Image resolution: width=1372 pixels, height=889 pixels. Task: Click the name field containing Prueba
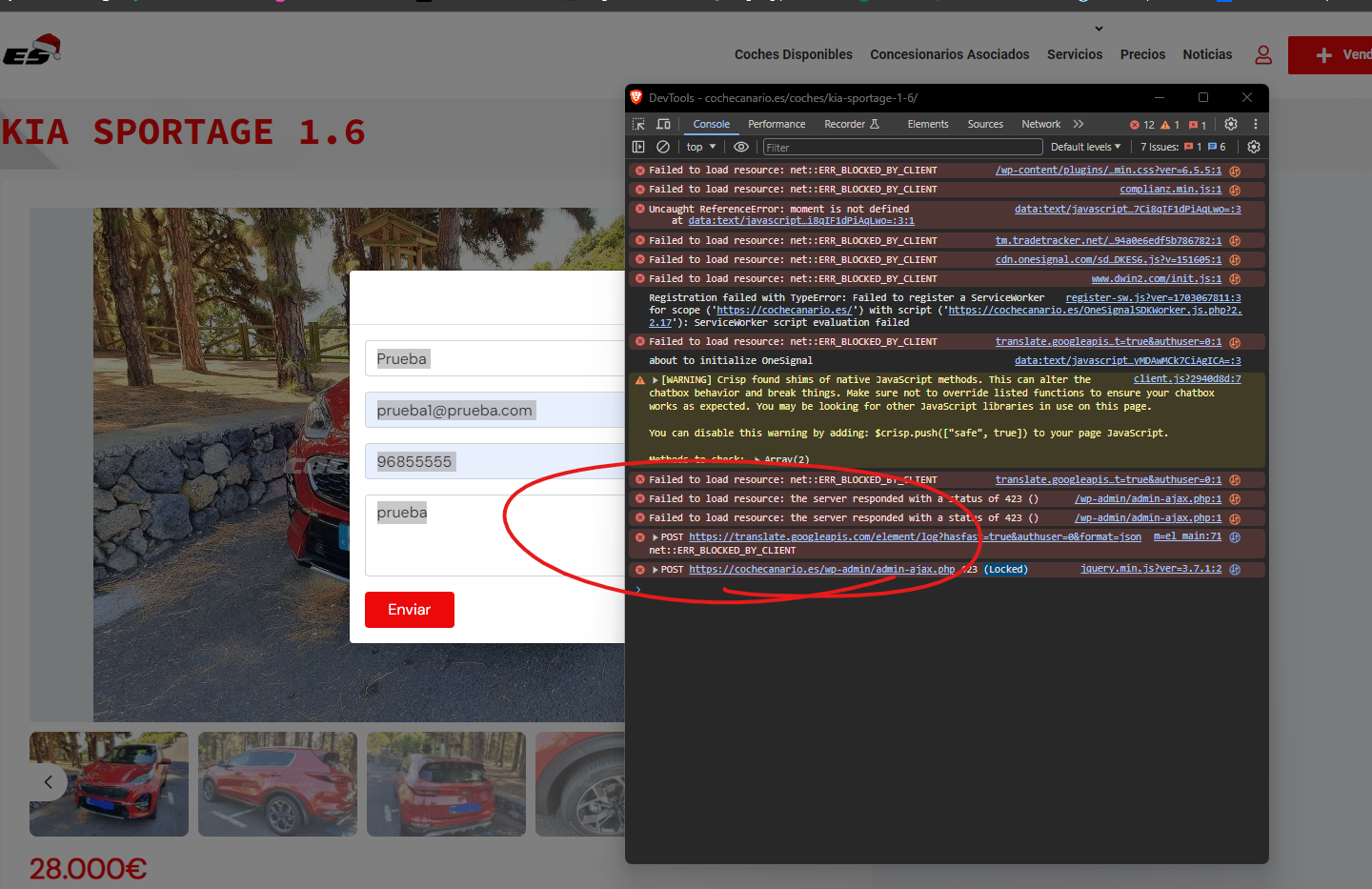click(x=494, y=358)
